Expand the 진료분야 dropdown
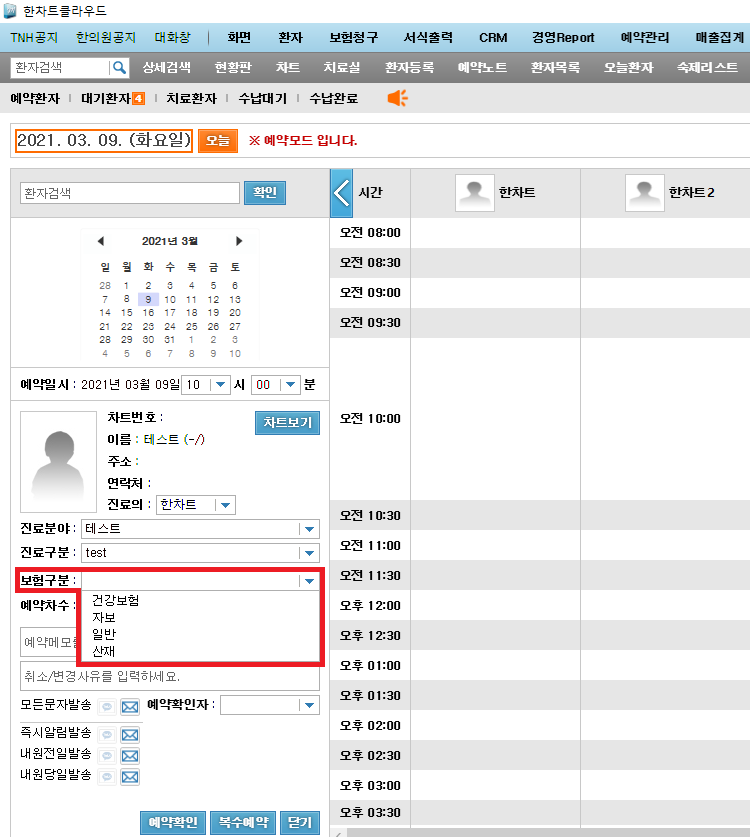This screenshot has width=750, height=837. click(309, 529)
